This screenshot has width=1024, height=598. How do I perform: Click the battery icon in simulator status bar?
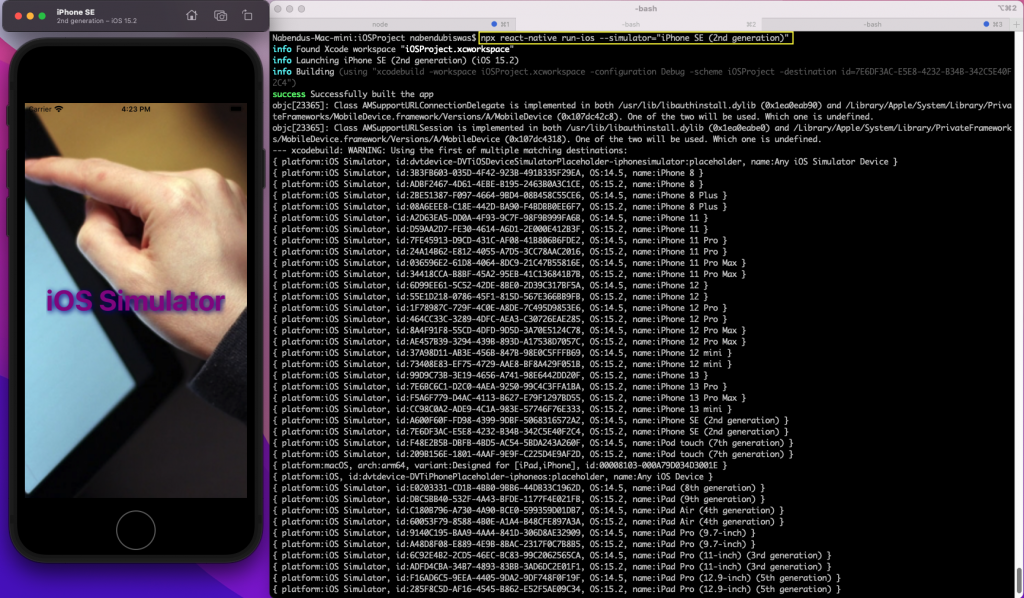236,109
